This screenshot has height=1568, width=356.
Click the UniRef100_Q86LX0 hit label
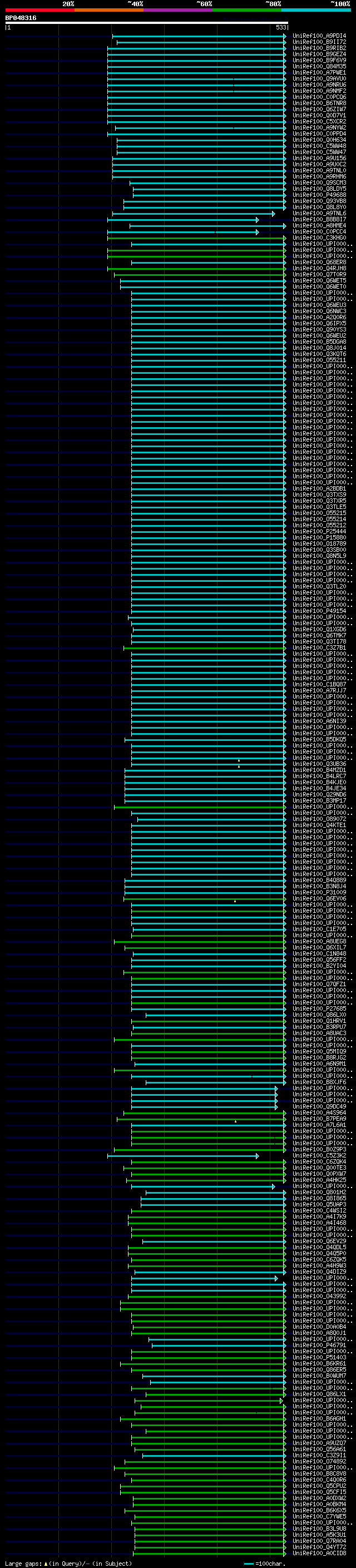point(319,1015)
